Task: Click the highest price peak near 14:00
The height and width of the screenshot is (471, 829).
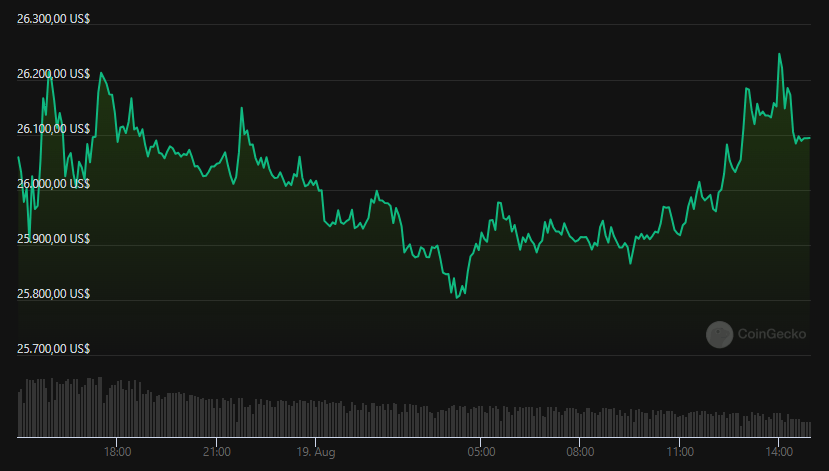Action: tap(779, 54)
